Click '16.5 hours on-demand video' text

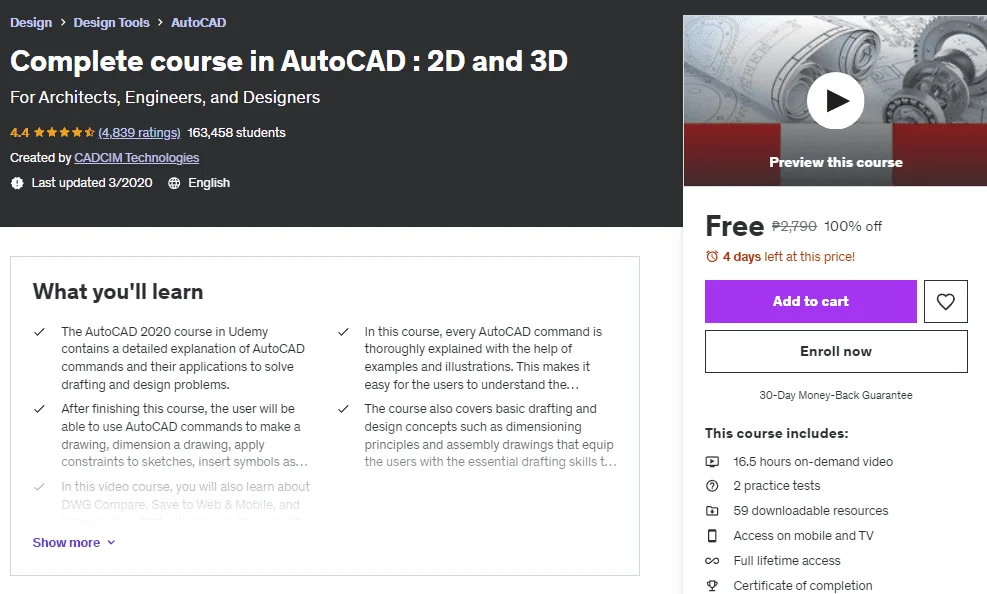(813, 462)
